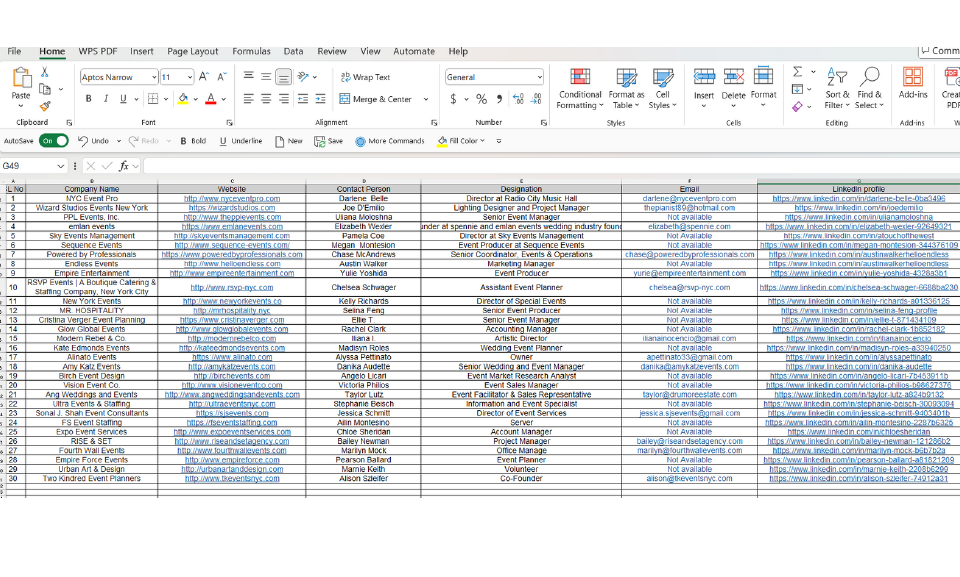
Task: Click the Copy icon
Action: (x=45, y=89)
